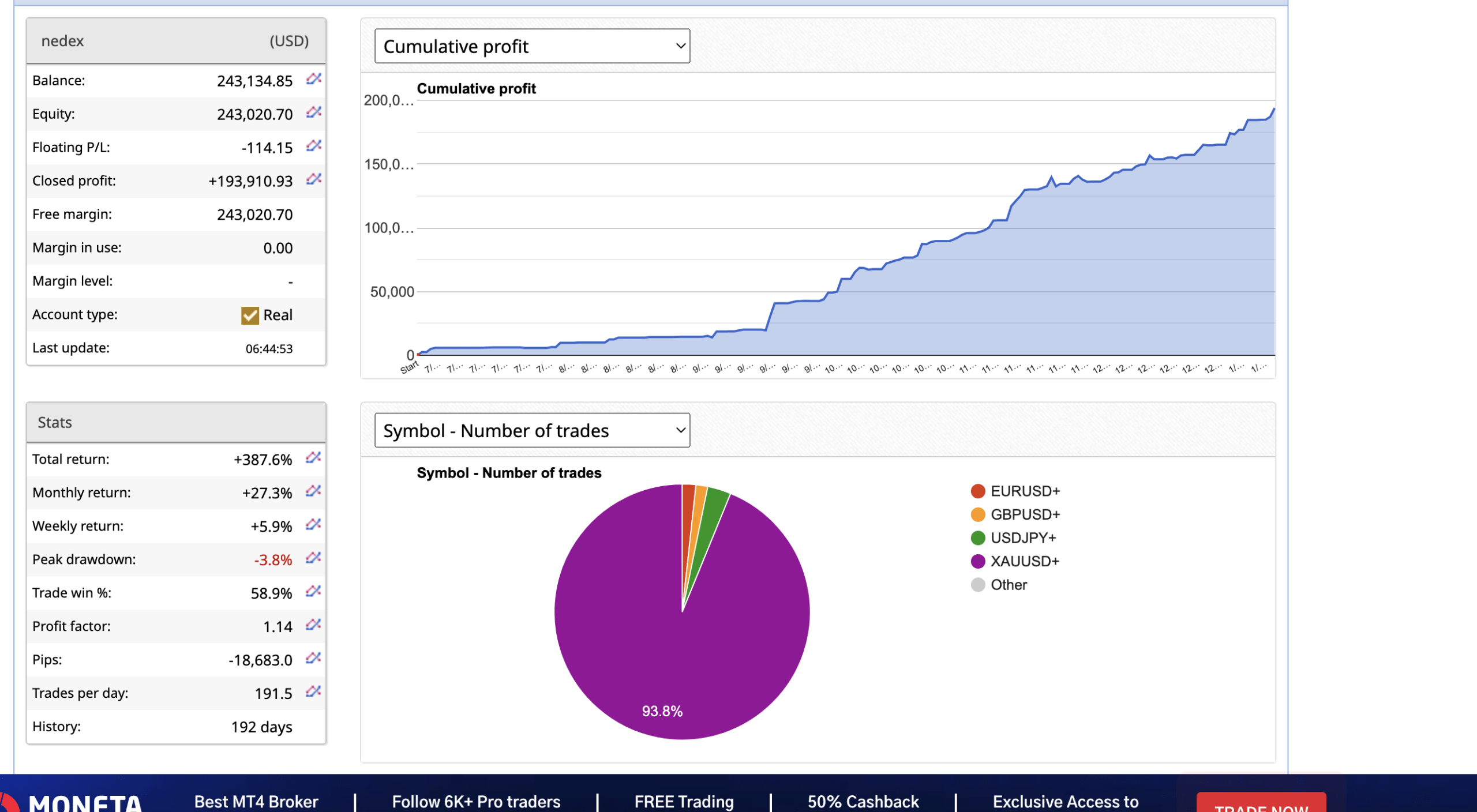Click the Real account type checkbox

click(249, 315)
